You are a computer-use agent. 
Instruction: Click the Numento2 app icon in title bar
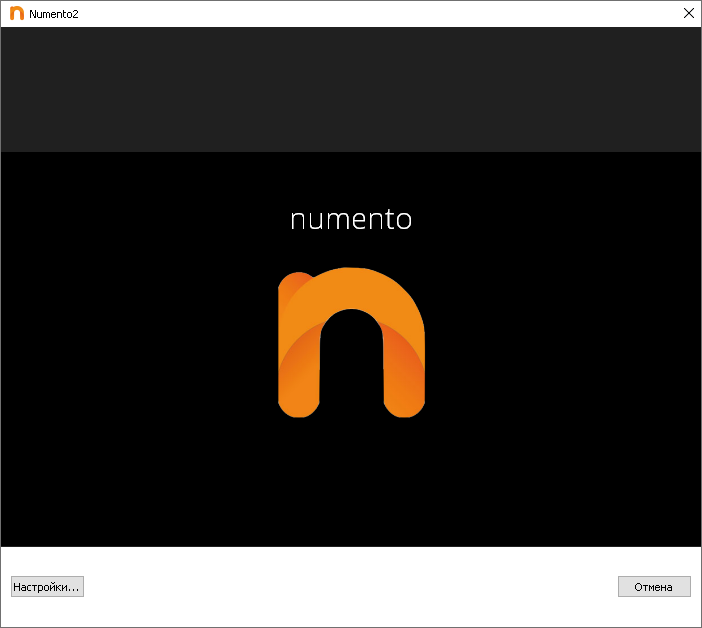17,13
